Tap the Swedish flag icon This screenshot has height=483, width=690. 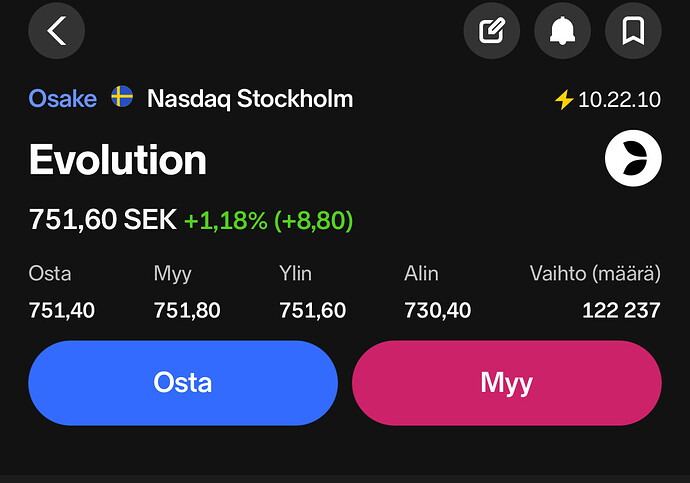pyautogui.click(x=122, y=96)
